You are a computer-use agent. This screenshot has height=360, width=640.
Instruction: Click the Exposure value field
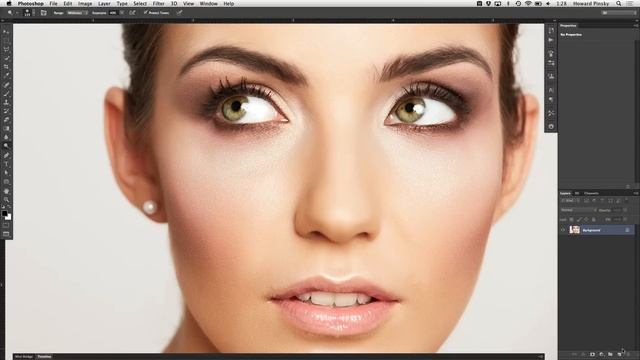[113, 13]
